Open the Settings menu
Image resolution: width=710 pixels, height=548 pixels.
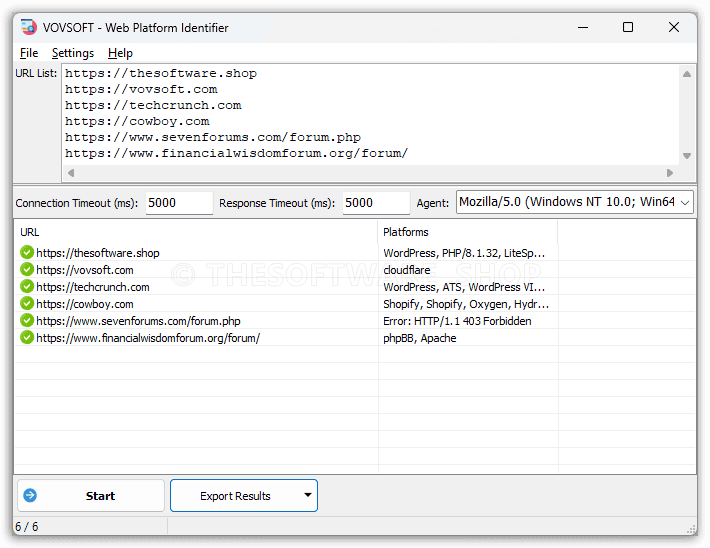click(x=72, y=53)
